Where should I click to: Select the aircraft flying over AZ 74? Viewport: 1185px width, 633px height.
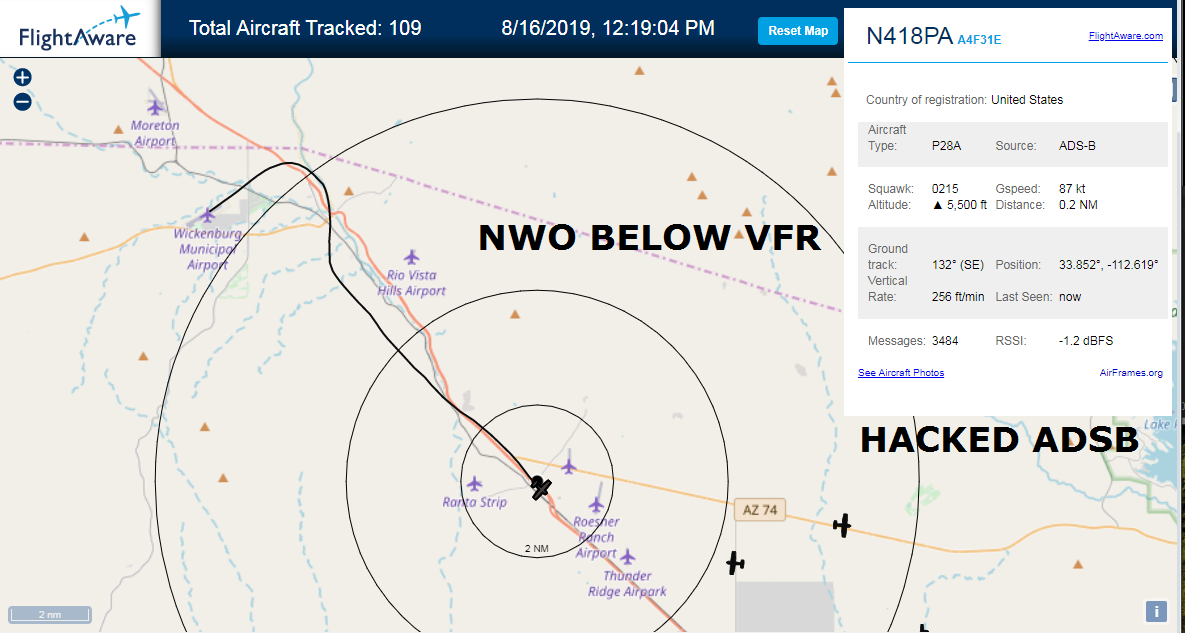(x=842, y=525)
